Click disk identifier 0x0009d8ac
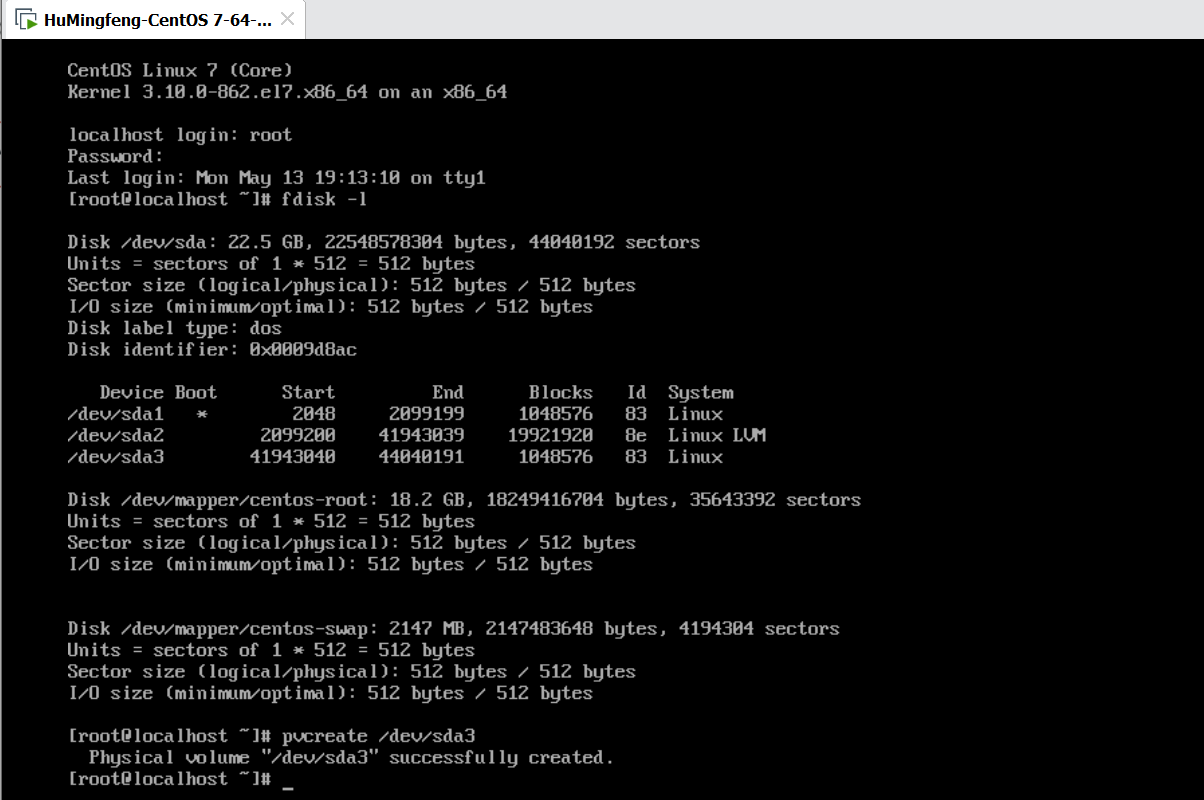 [303, 350]
